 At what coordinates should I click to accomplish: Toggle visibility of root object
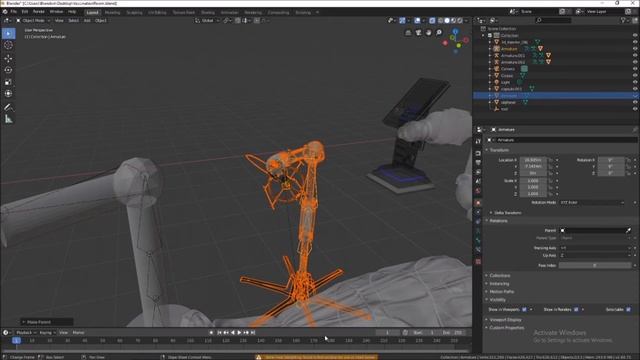tap(635, 109)
